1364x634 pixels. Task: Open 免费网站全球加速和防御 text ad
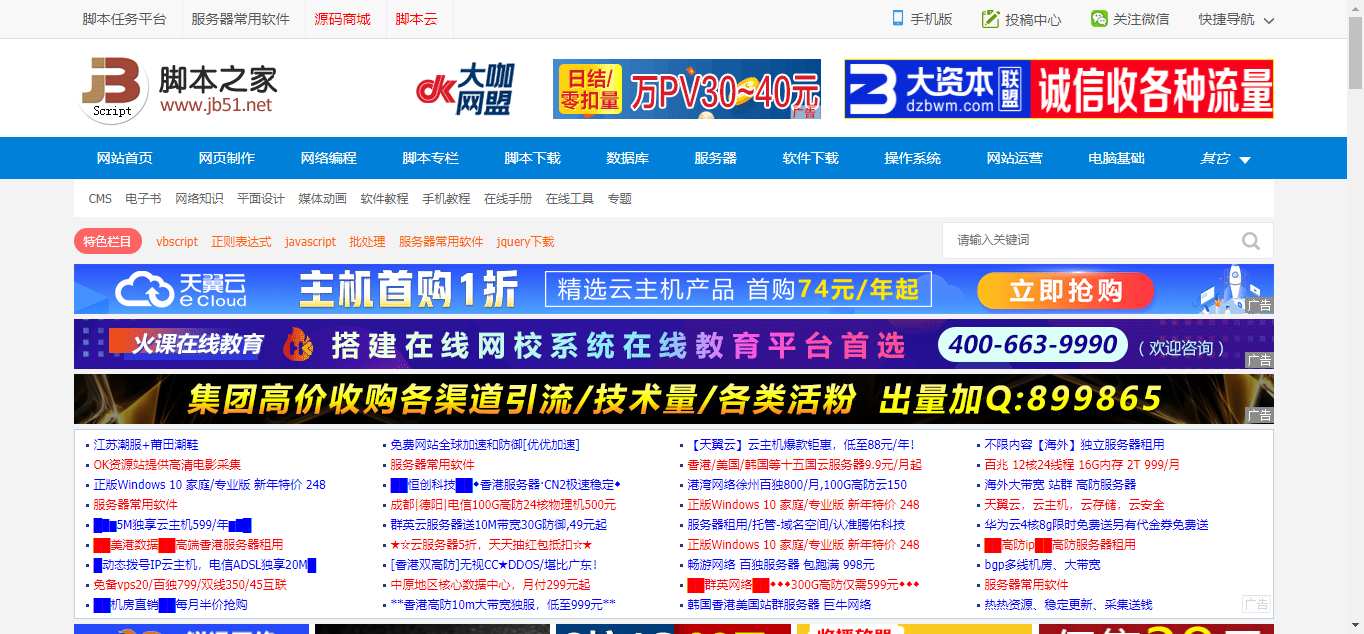coord(485,444)
